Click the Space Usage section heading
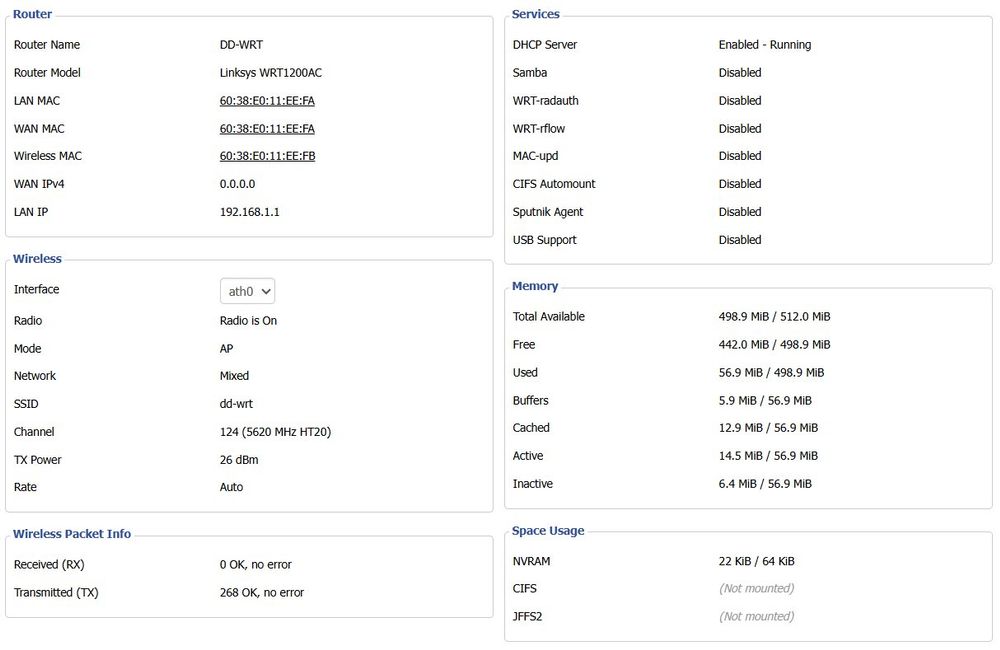The width and height of the screenshot is (1000, 650). pyautogui.click(x=548, y=531)
